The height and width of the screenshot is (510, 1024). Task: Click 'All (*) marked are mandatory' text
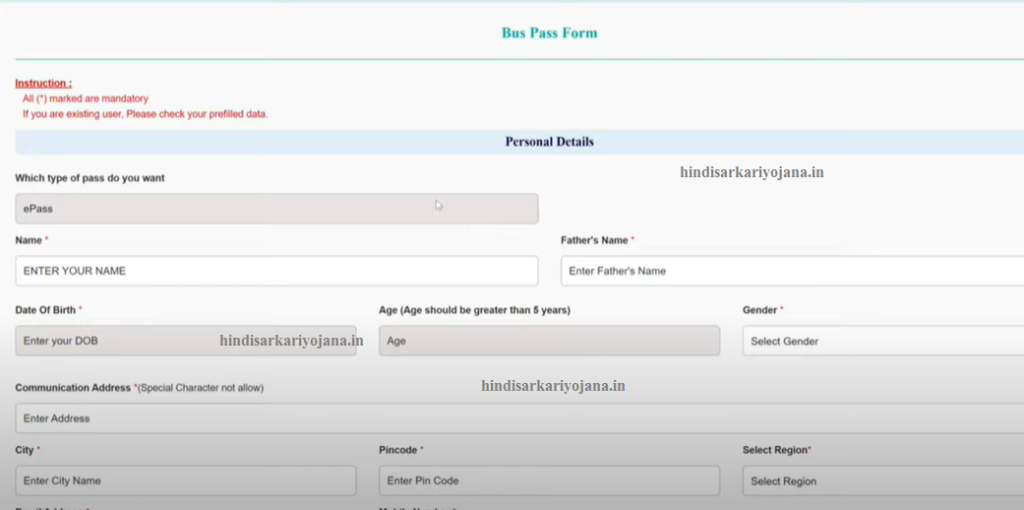coord(86,99)
